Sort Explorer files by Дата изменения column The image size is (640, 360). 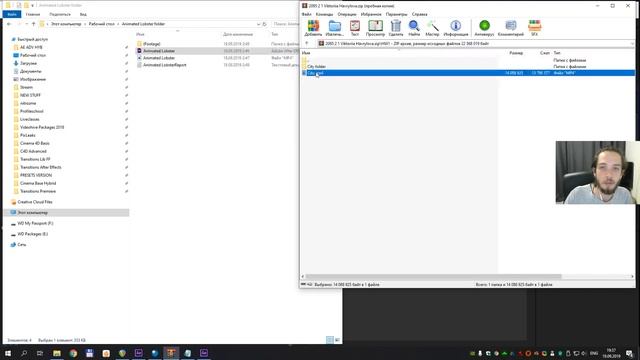[238, 34]
